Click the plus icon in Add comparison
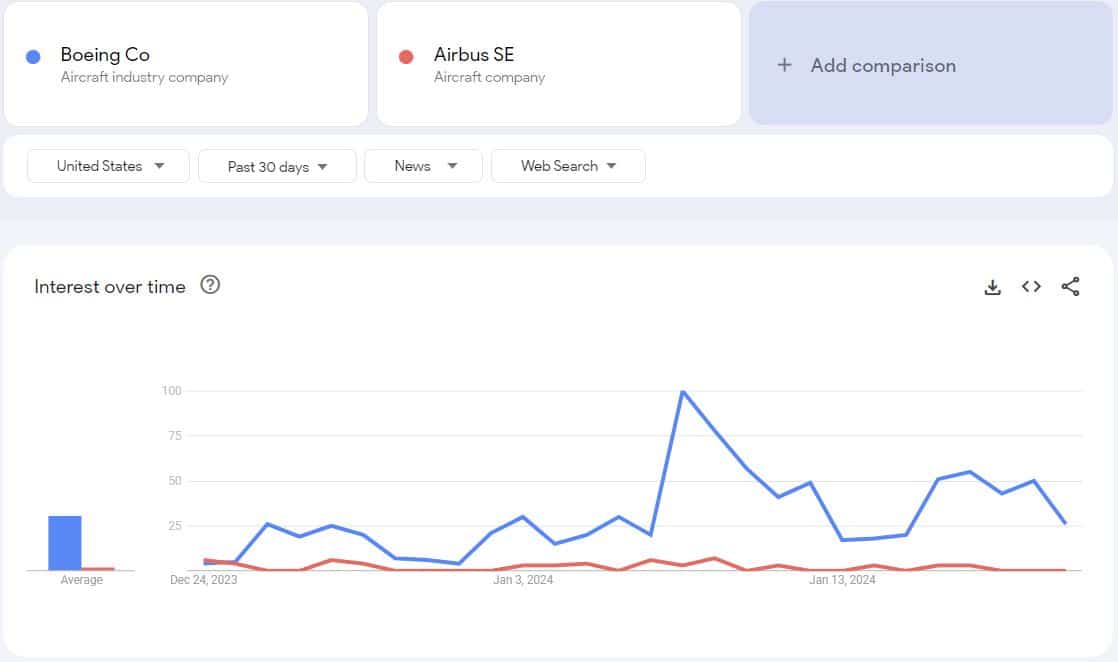This screenshot has height=662, width=1118. coord(785,65)
